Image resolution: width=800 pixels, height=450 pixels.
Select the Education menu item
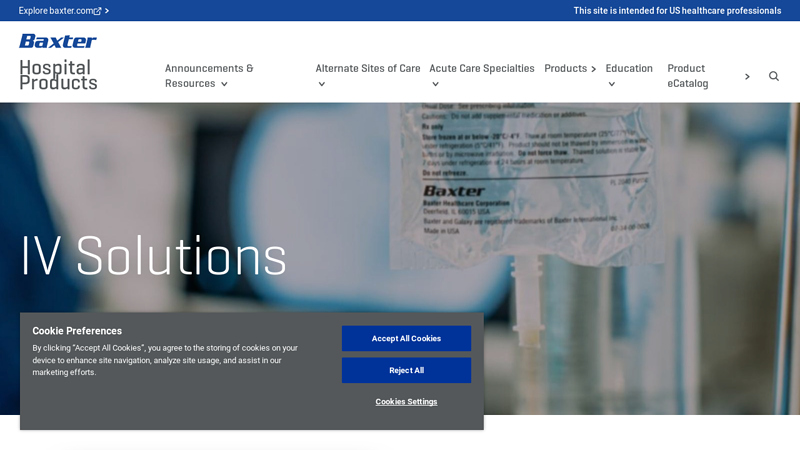629,68
